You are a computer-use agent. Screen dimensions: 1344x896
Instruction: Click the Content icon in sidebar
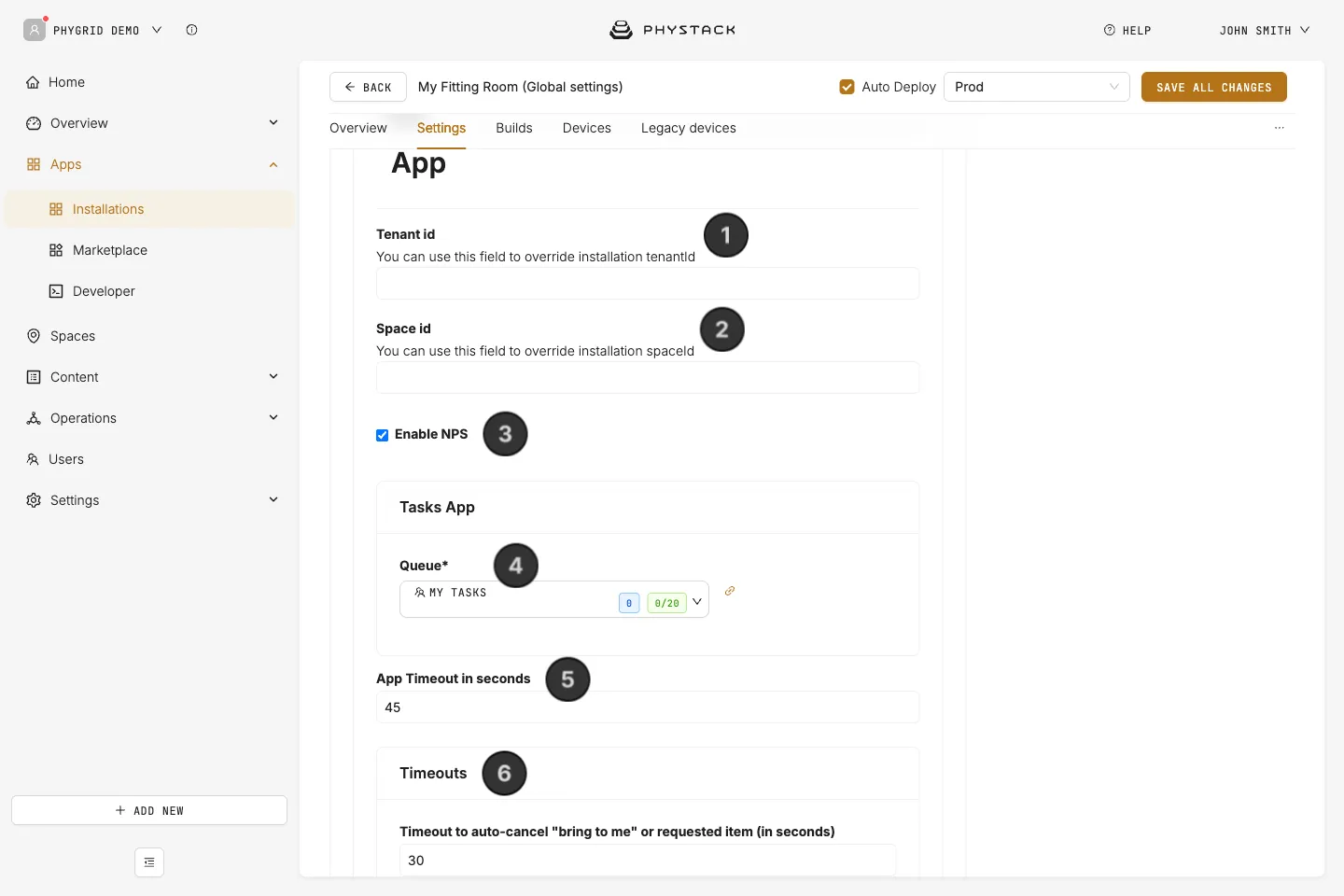(x=34, y=377)
